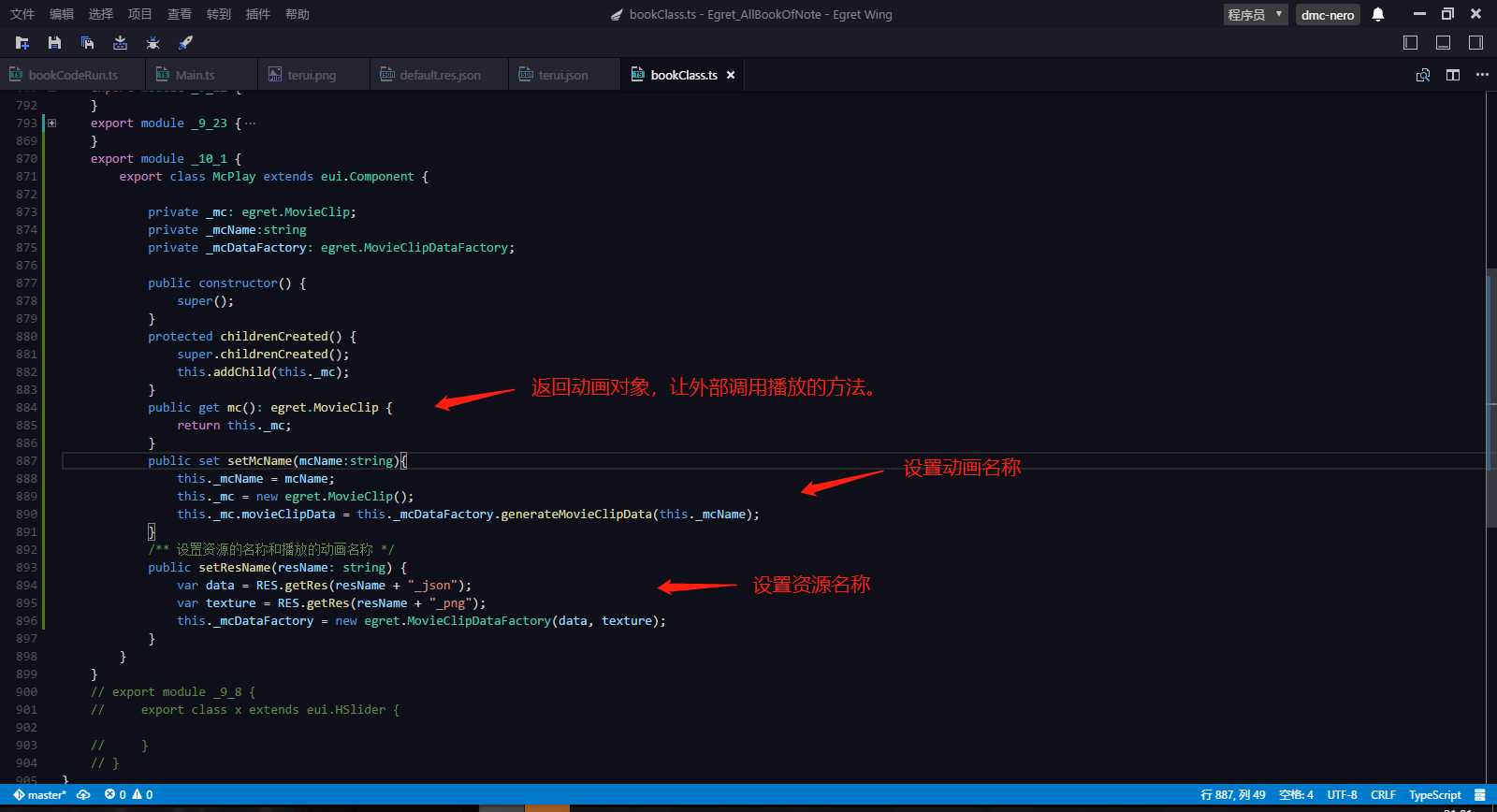Open the 选择 menu
Viewport: 1497px width, 812px height.
coord(101,14)
